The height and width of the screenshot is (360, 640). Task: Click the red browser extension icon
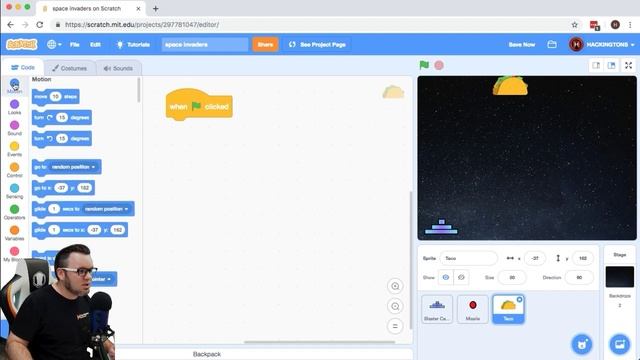click(595, 25)
